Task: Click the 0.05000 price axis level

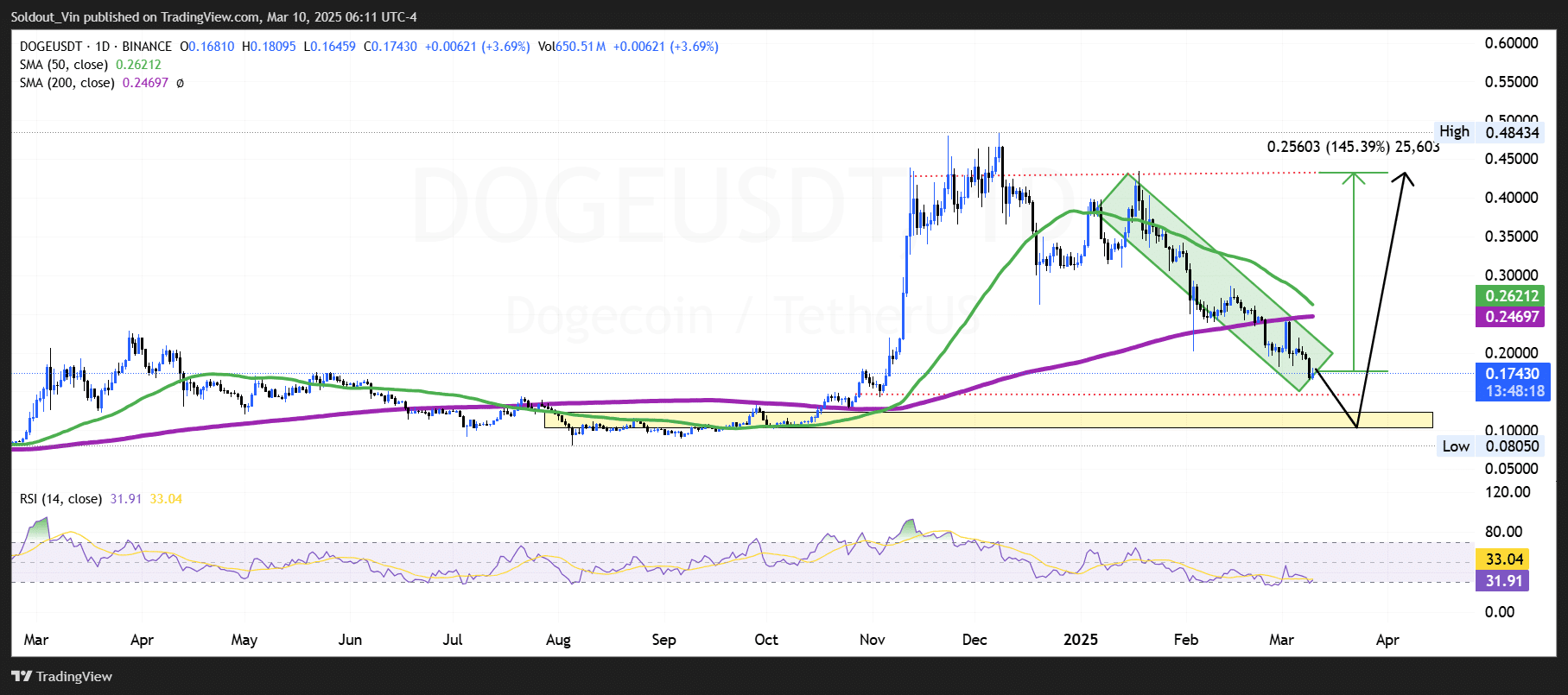Action: [x=1511, y=469]
